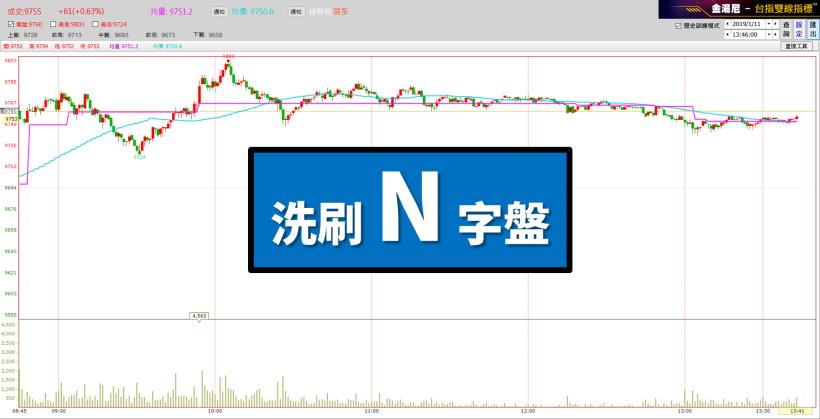Click the 10:00 time axis label

[x=215, y=411]
